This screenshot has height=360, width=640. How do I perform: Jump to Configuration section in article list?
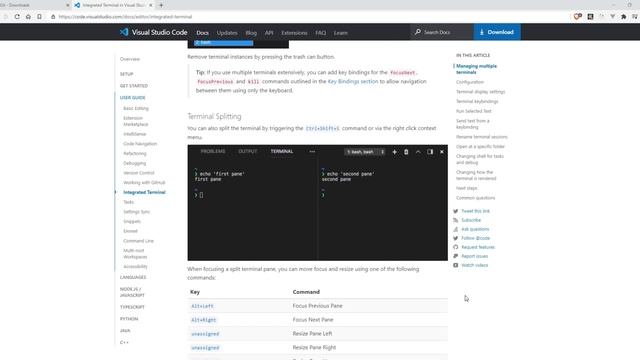(x=470, y=82)
